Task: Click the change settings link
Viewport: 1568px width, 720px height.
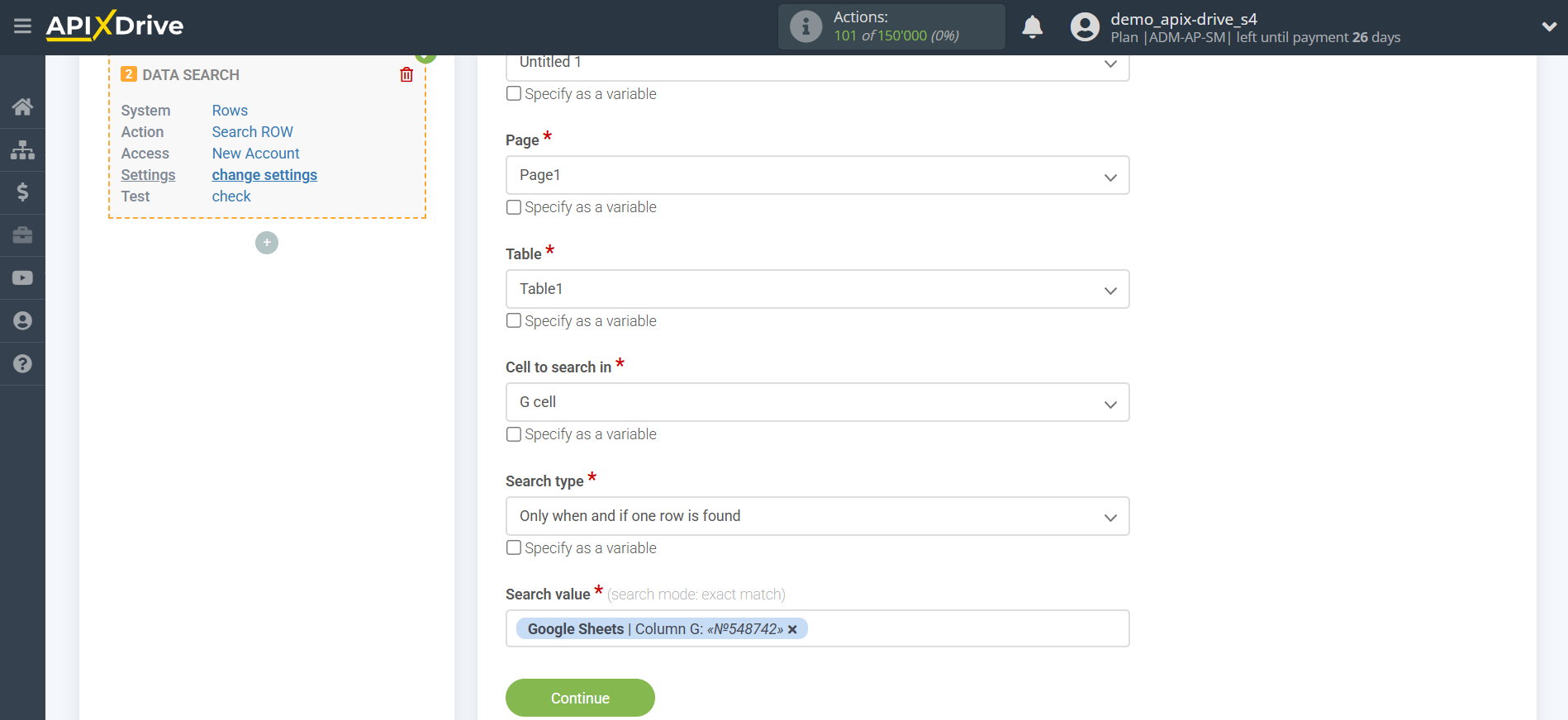Action: [x=264, y=174]
